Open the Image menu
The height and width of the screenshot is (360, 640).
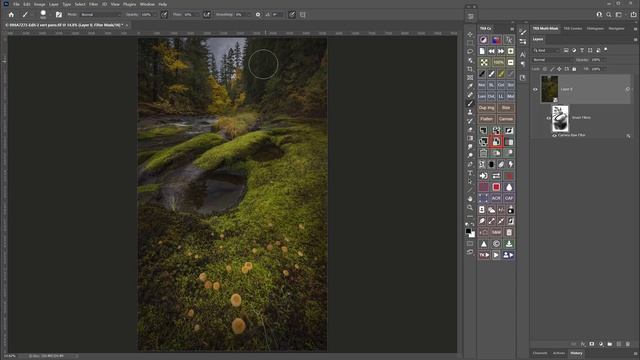pyautogui.click(x=39, y=4)
